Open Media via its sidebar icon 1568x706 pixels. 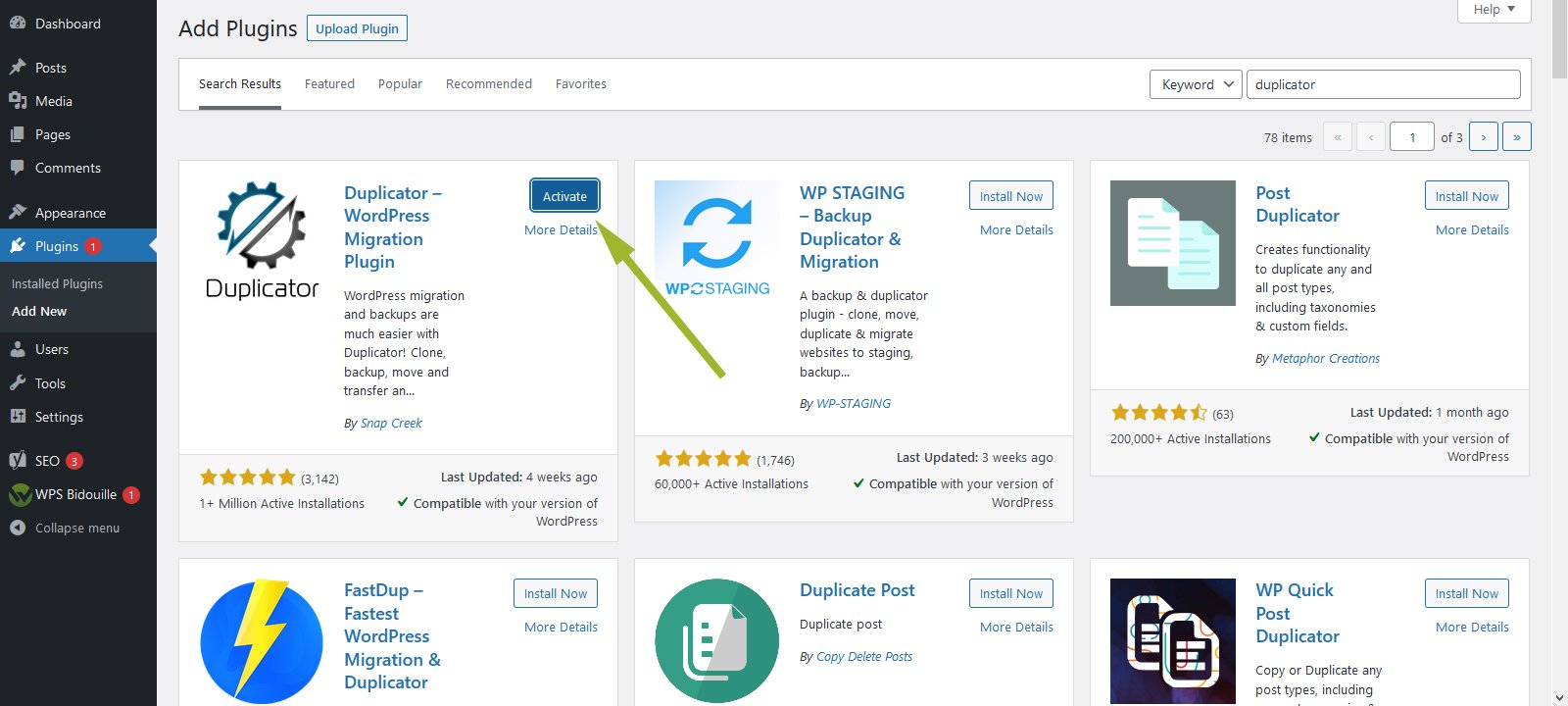tap(18, 101)
